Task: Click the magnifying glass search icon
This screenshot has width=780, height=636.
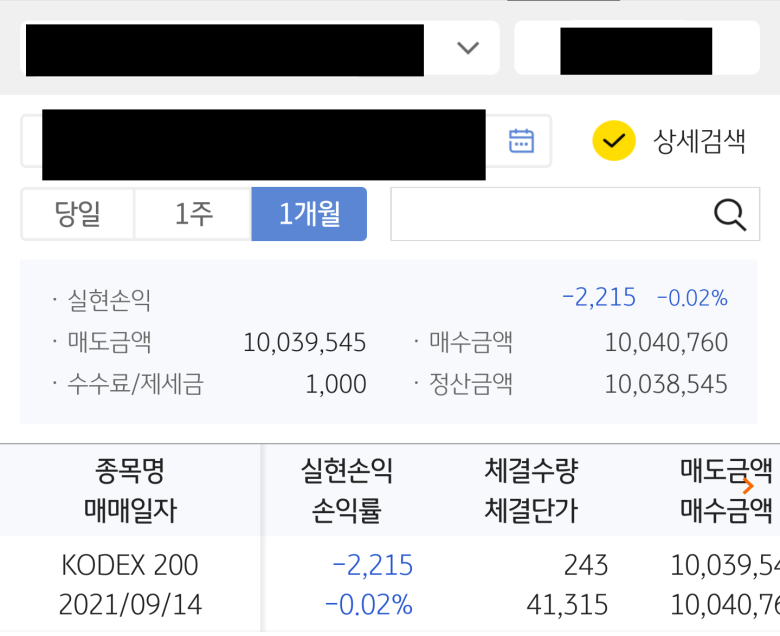Action: (730, 215)
